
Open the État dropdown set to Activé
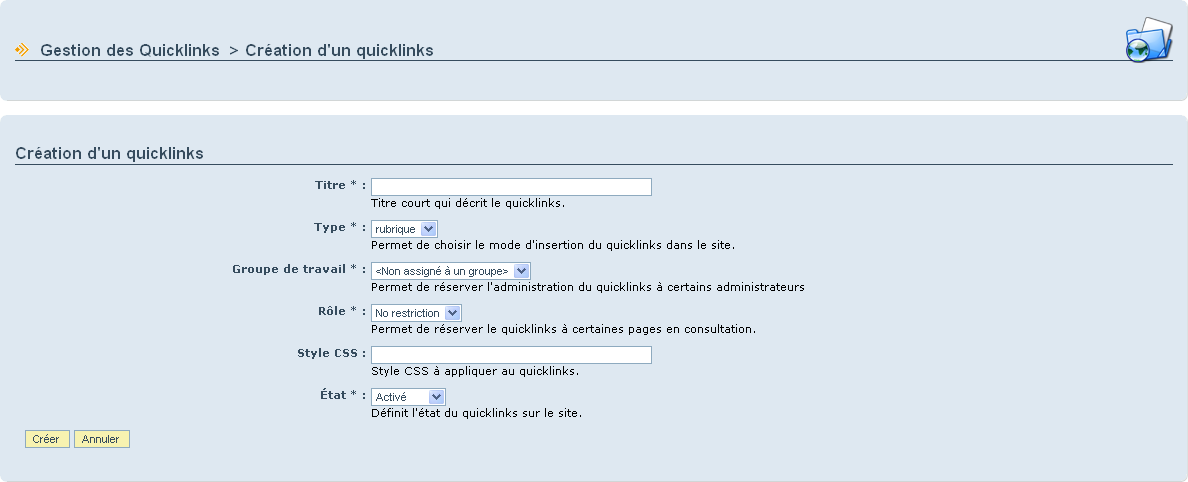point(408,396)
